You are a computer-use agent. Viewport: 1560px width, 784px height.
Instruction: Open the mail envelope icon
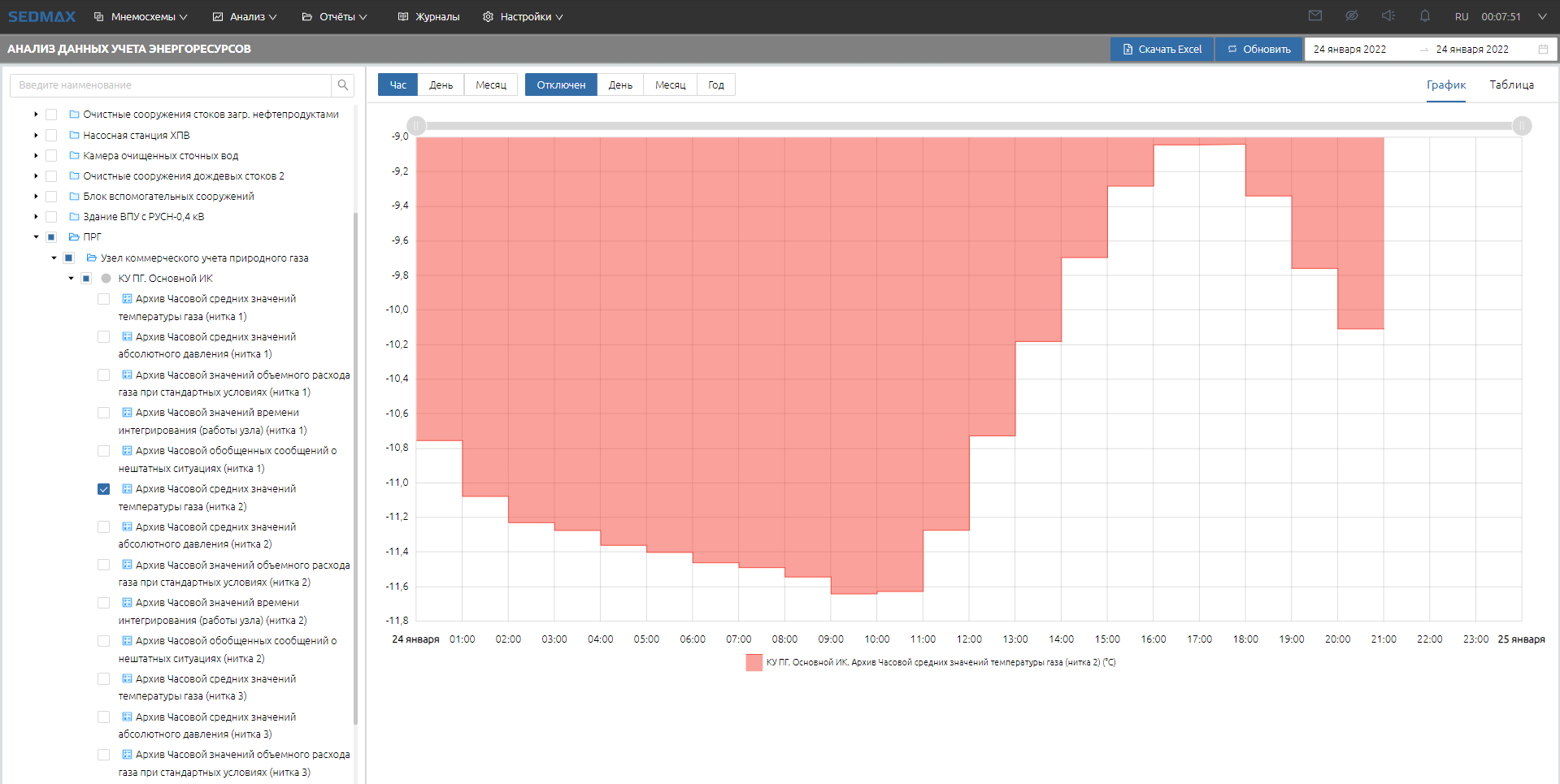pos(1314,16)
